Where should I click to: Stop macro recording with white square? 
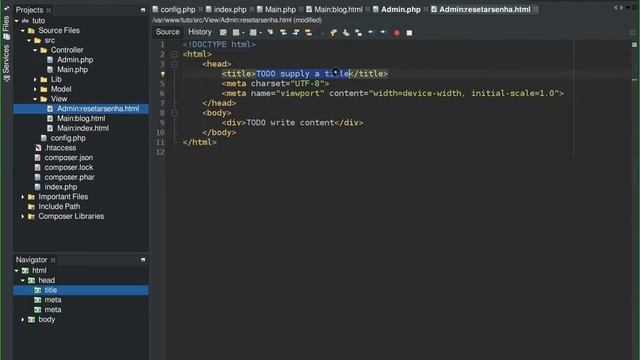409,33
